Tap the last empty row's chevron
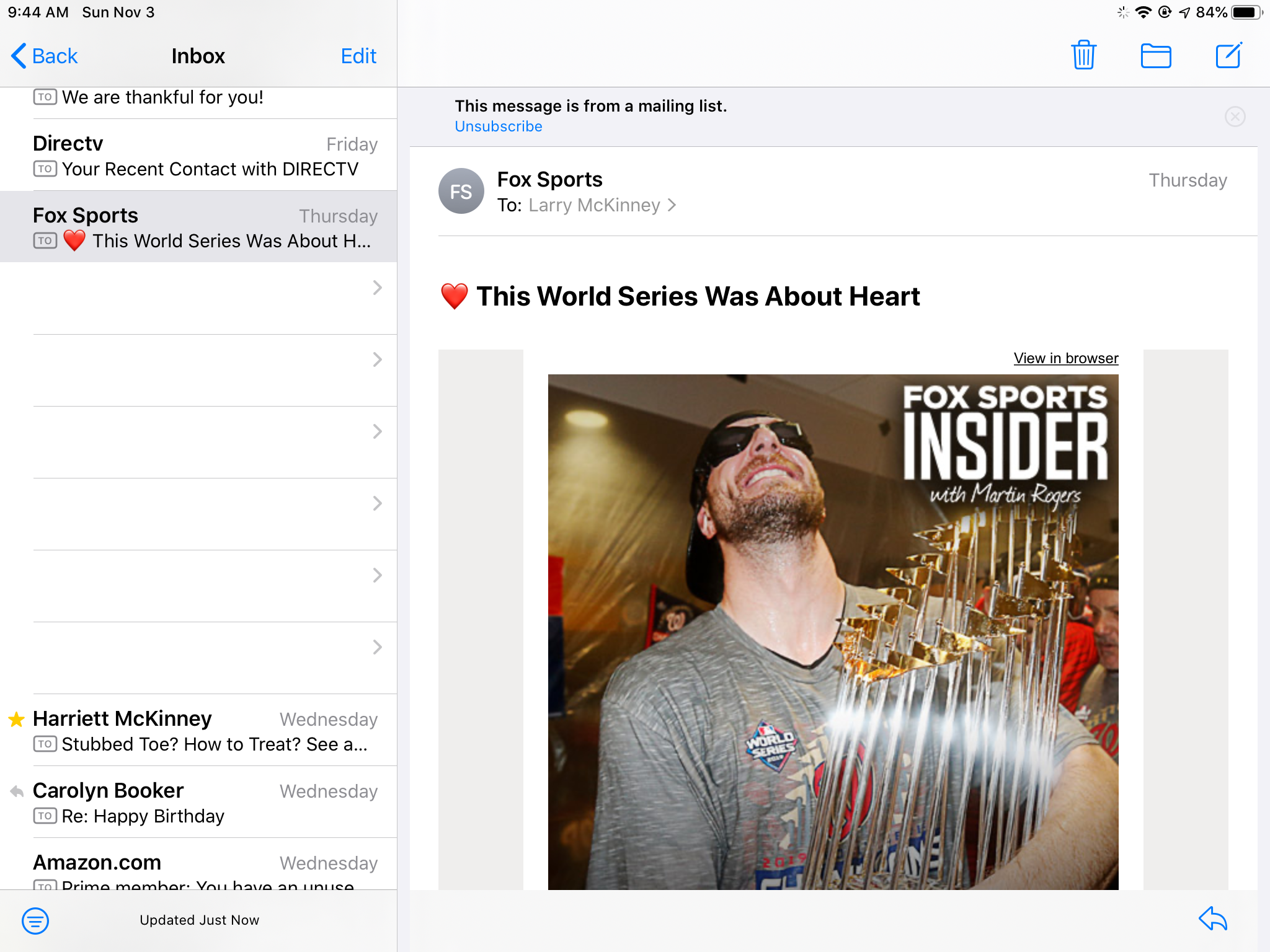The height and width of the screenshot is (952, 1270). [x=377, y=647]
